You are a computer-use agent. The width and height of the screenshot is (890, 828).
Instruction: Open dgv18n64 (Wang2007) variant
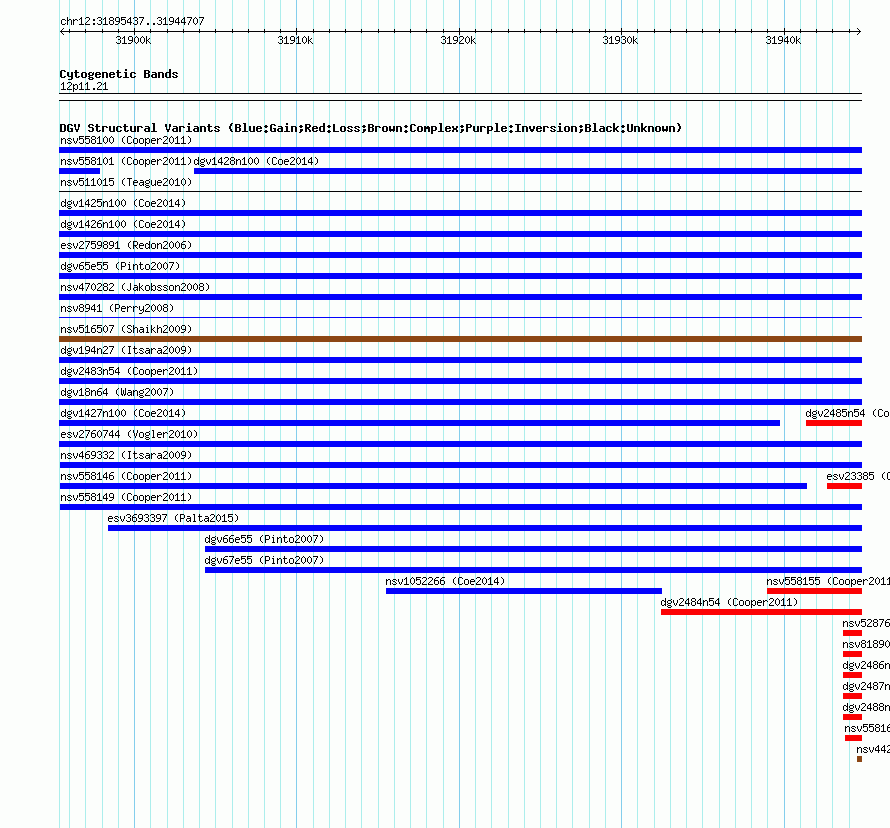[117, 392]
